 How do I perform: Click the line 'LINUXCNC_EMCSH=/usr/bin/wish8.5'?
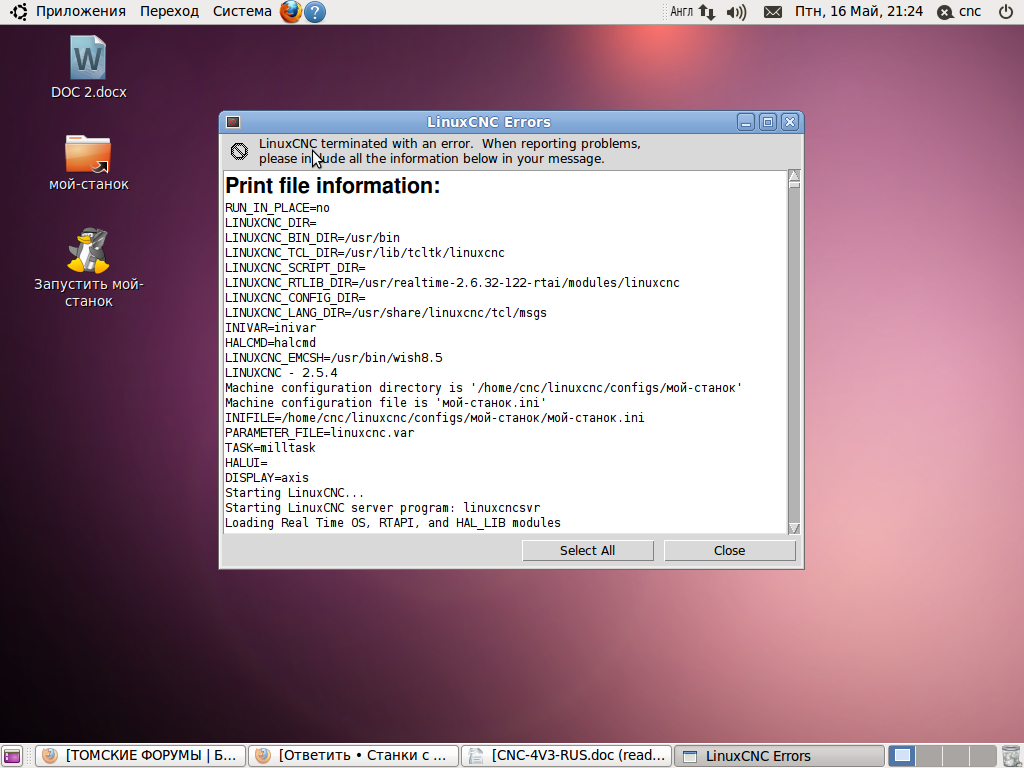click(x=333, y=358)
